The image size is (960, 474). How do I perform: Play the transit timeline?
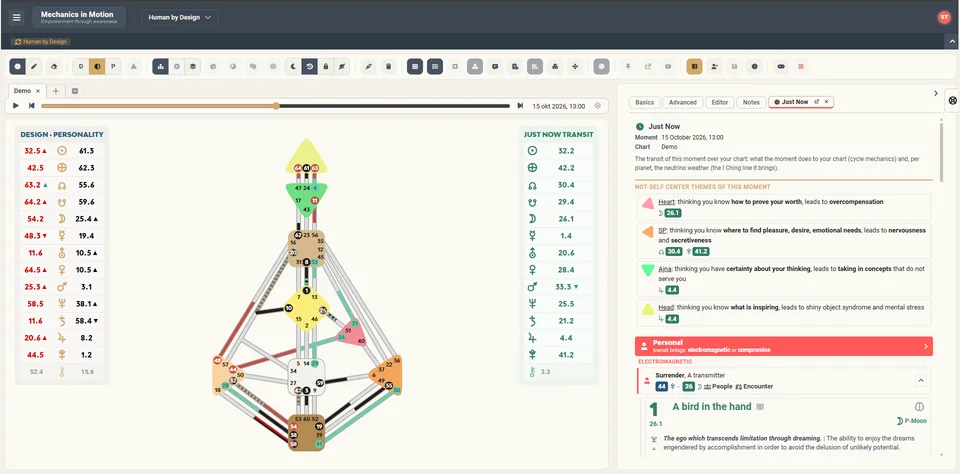(16, 105)
